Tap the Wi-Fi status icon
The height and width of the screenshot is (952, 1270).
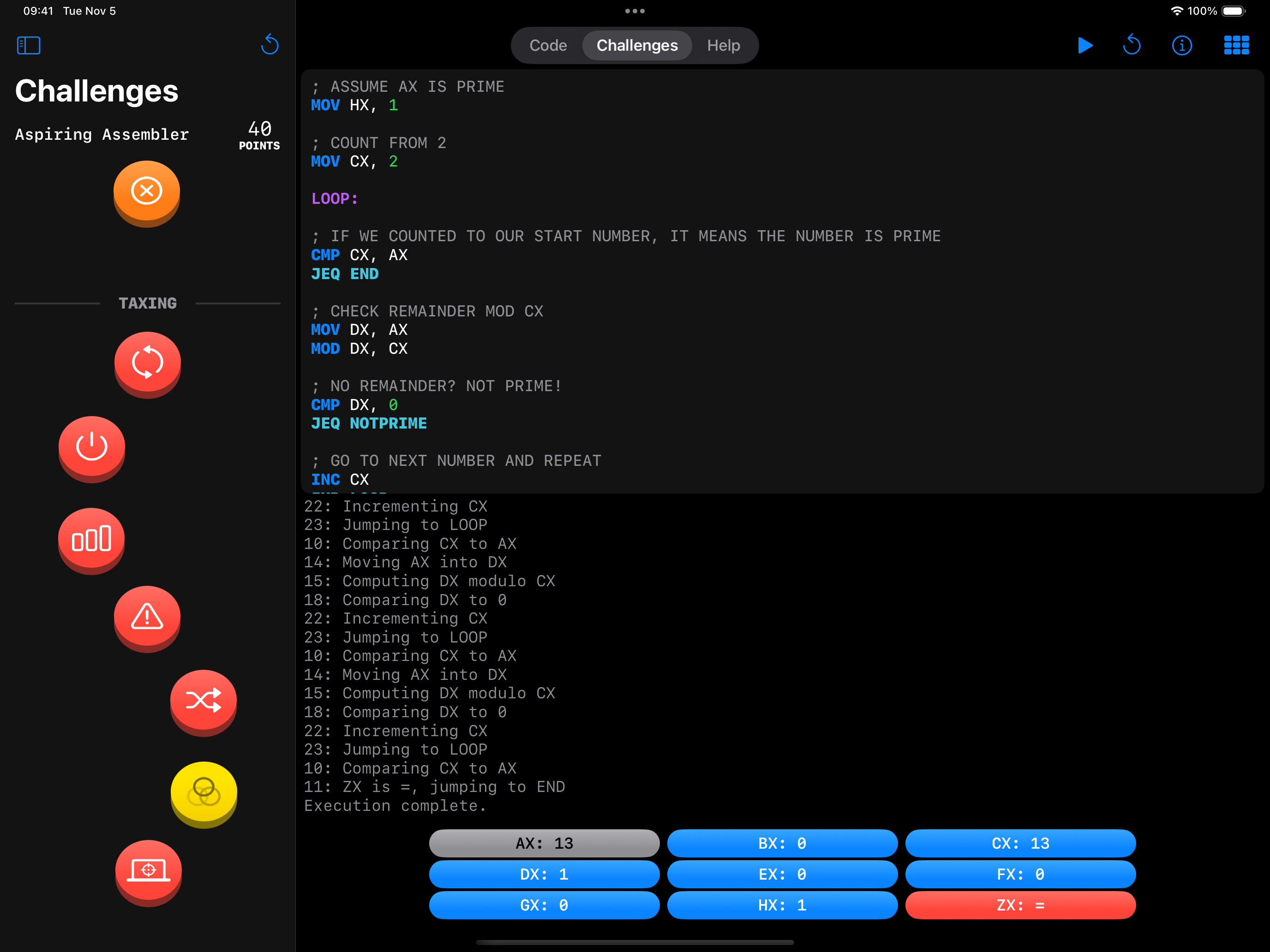point(1176,11)
